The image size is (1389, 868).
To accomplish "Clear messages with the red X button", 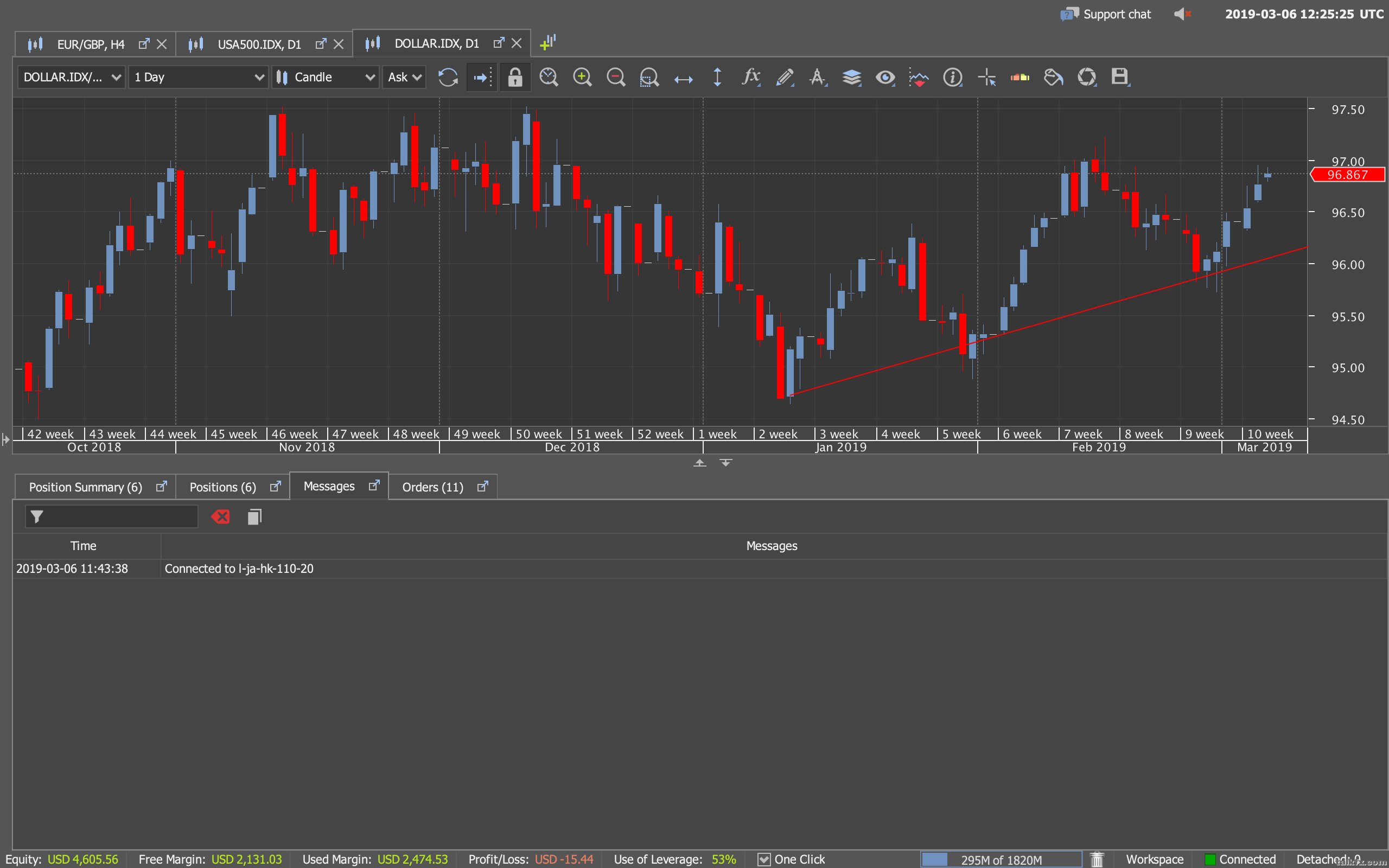I will 220,516.
